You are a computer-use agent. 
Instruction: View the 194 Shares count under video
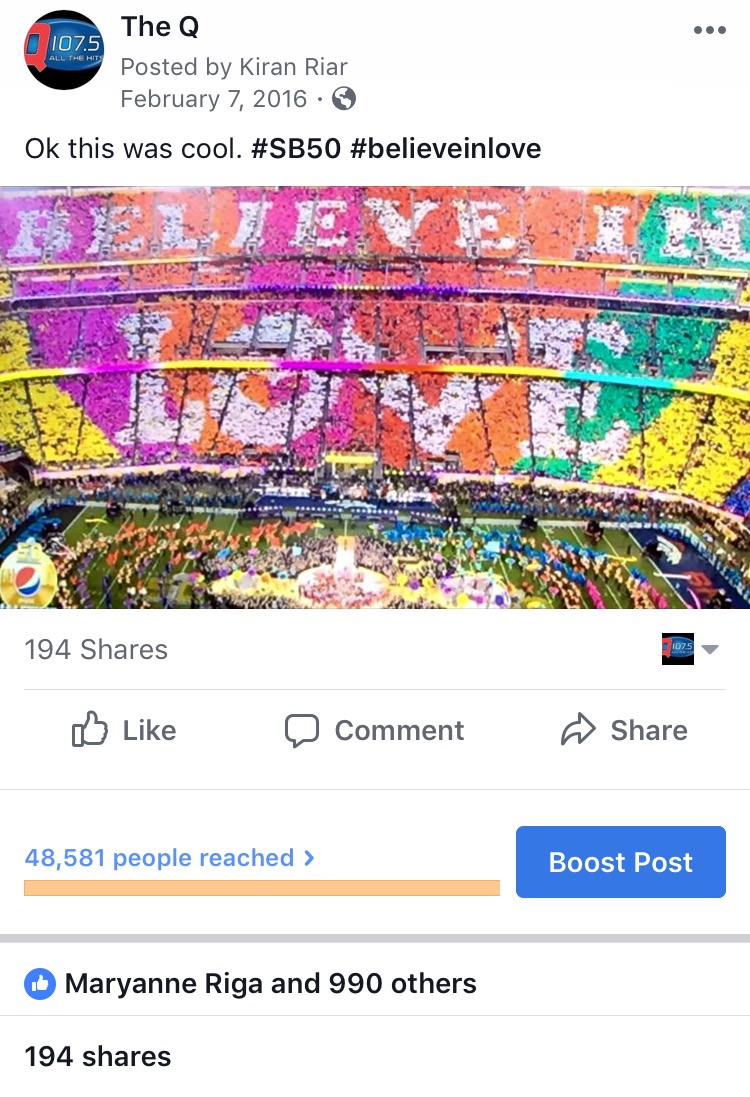(96, 650)
